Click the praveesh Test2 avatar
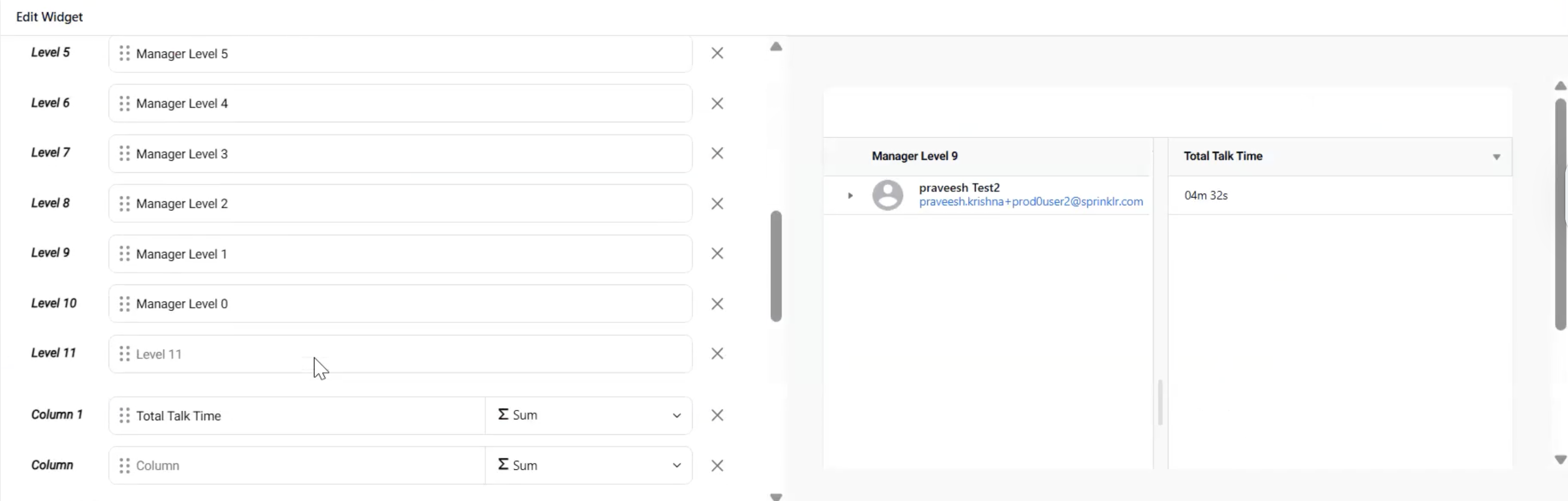1568x501 pixels. tap(887, 195)
